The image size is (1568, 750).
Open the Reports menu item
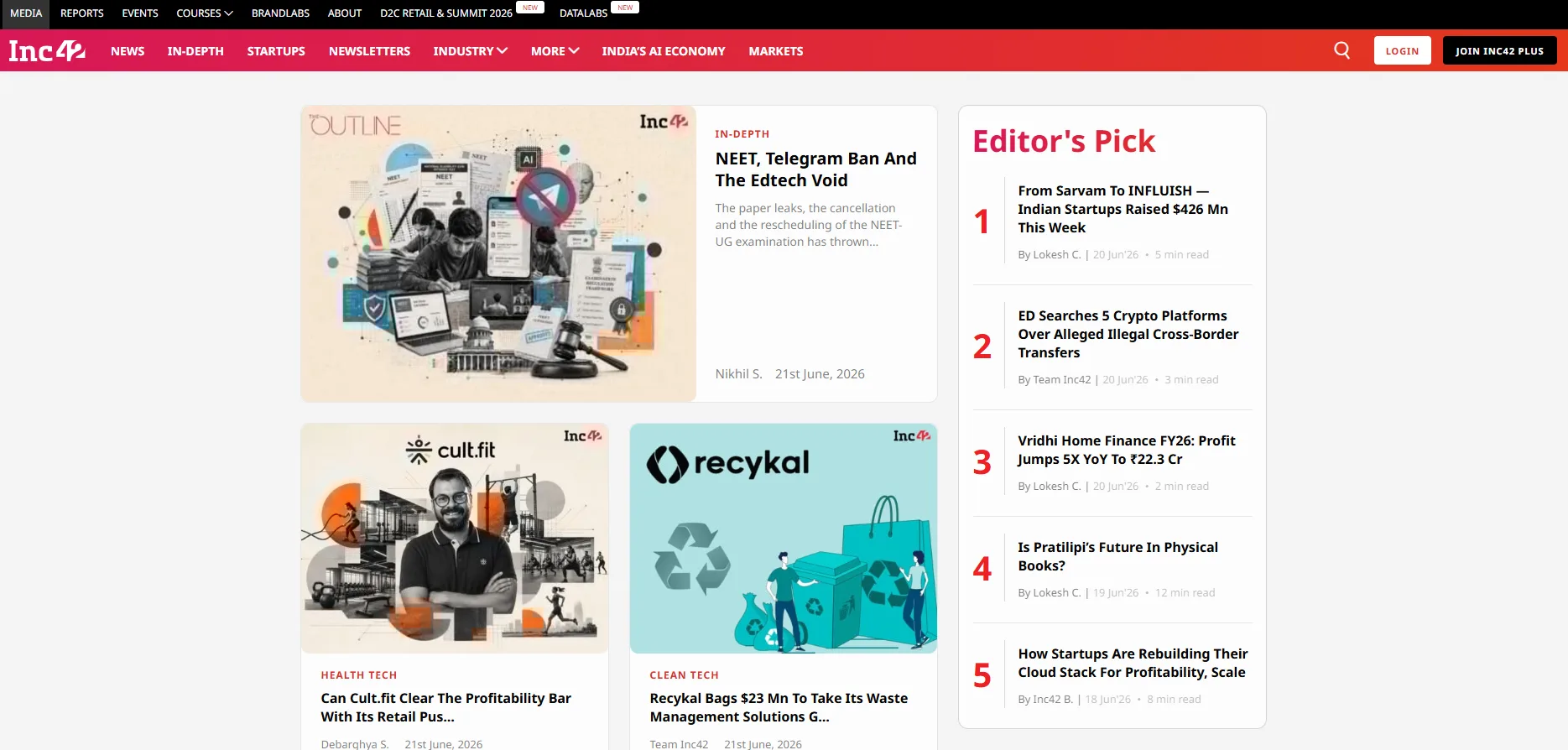82,13
